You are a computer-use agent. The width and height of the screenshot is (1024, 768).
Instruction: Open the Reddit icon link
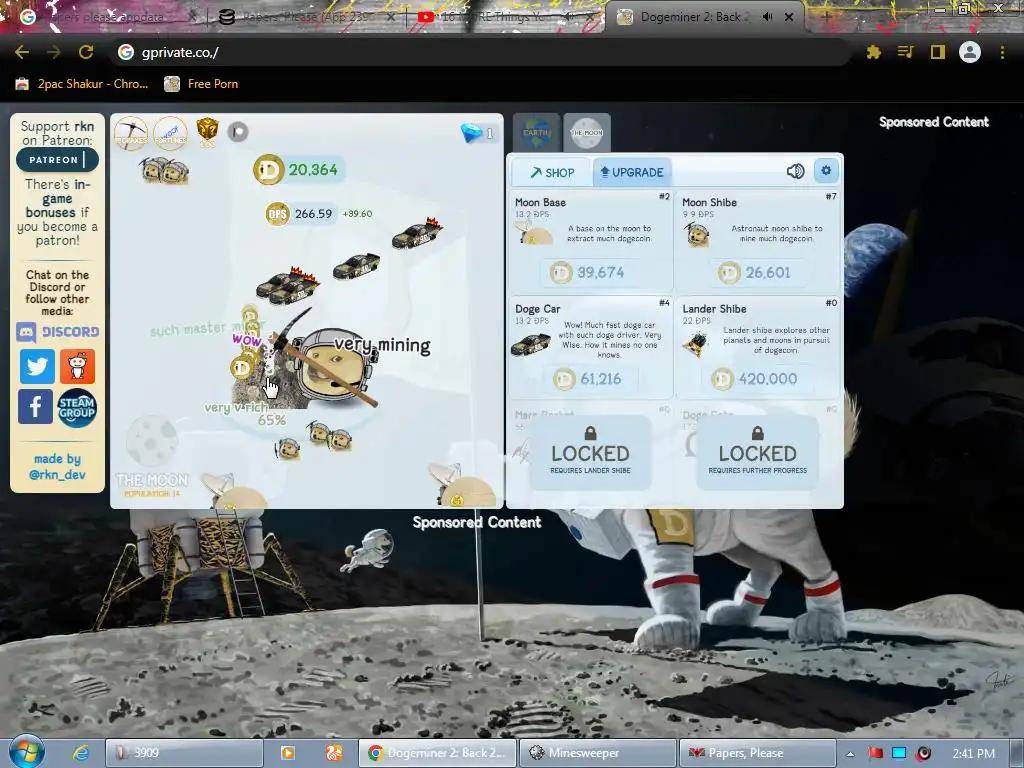[x=78, y=366]
